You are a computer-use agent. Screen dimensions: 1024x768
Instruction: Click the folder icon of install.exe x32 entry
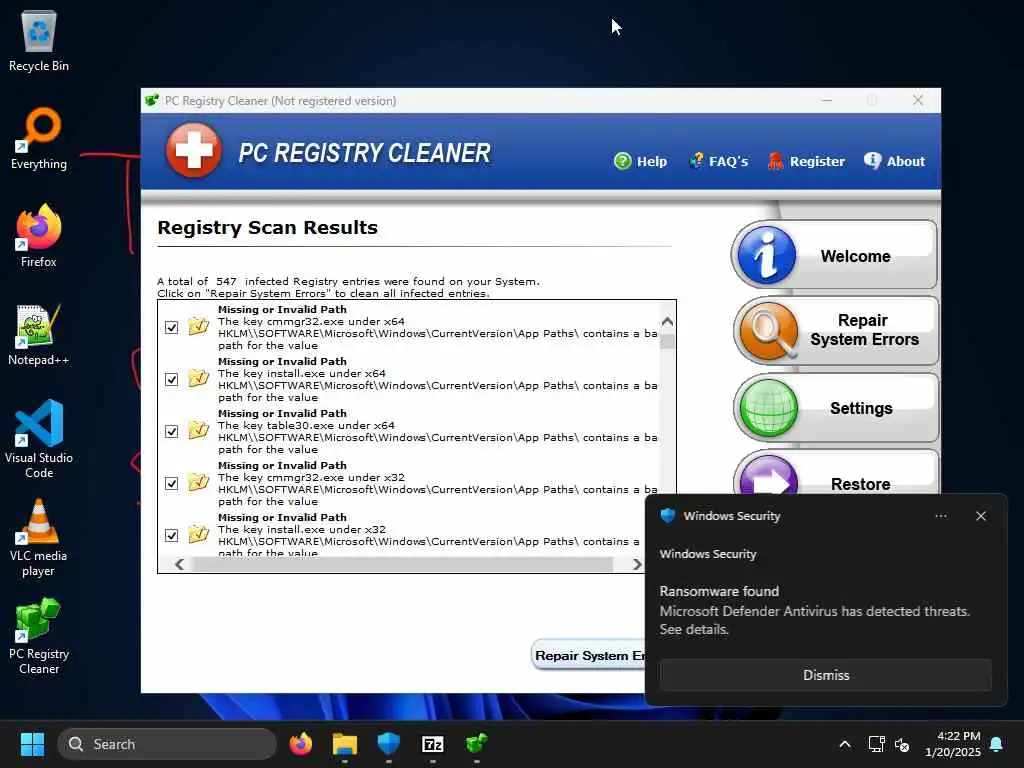pyautogui.click(x=199, y=534)
